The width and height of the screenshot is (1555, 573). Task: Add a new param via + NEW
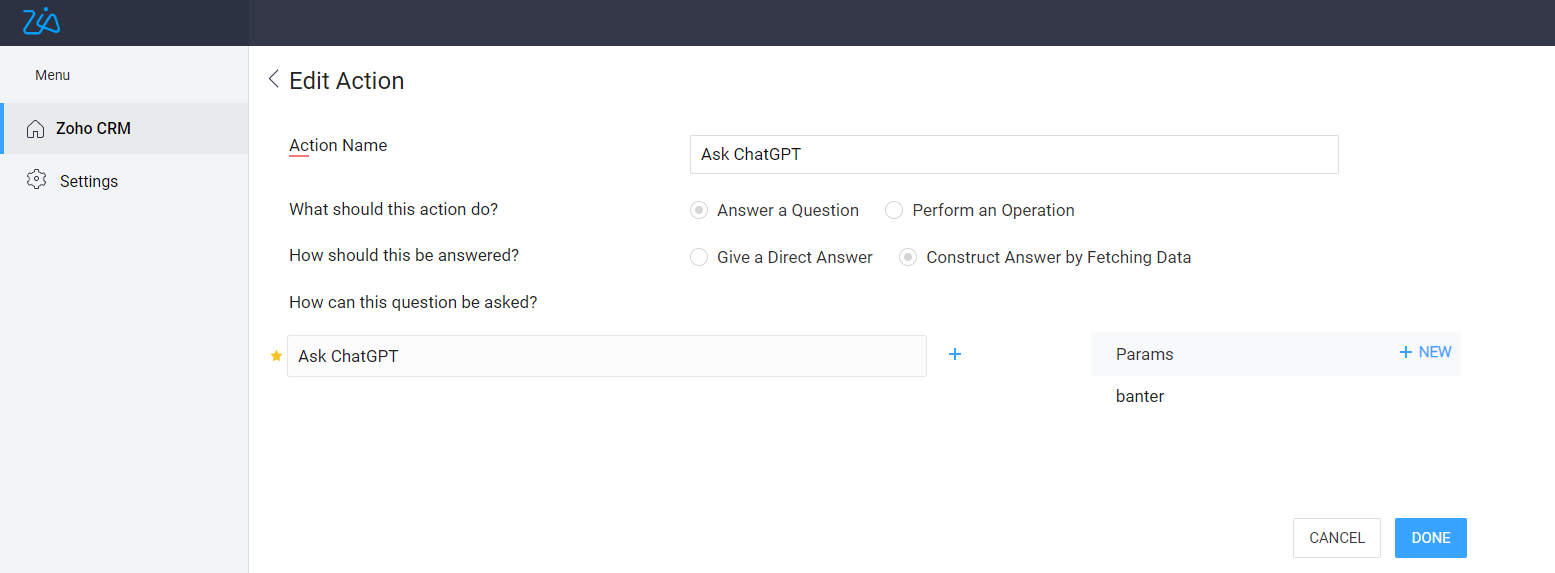[1425, 352]
